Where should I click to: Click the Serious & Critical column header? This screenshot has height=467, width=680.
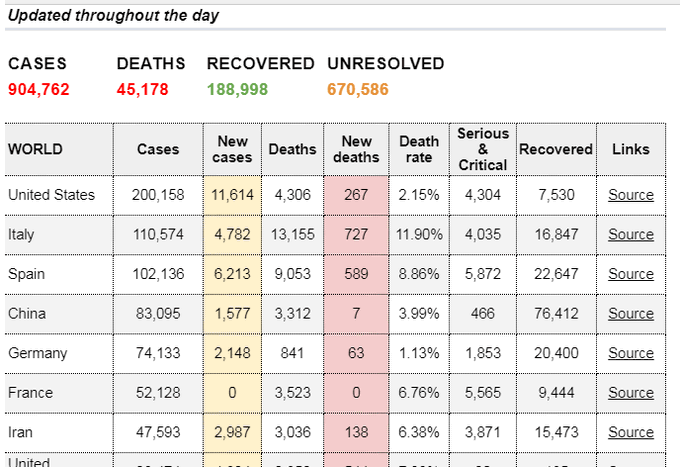tap(483, 149)
